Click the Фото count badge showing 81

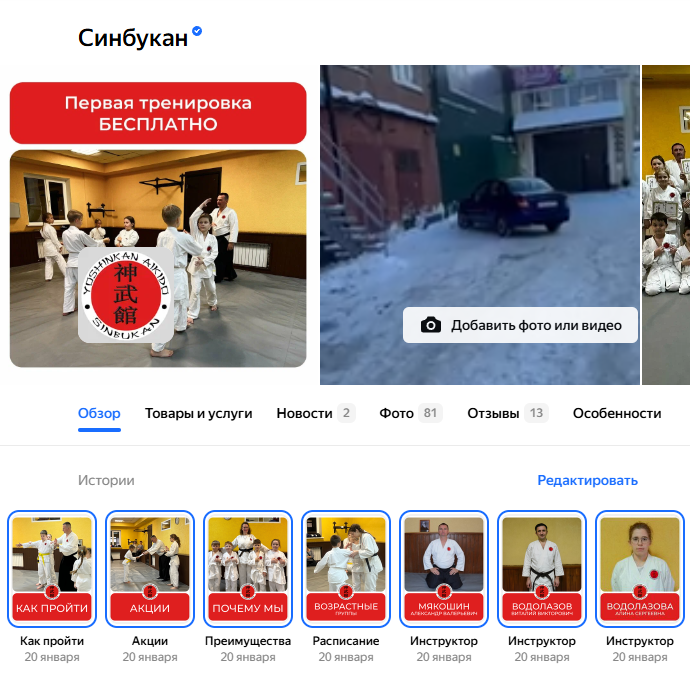tap(430, 413)
